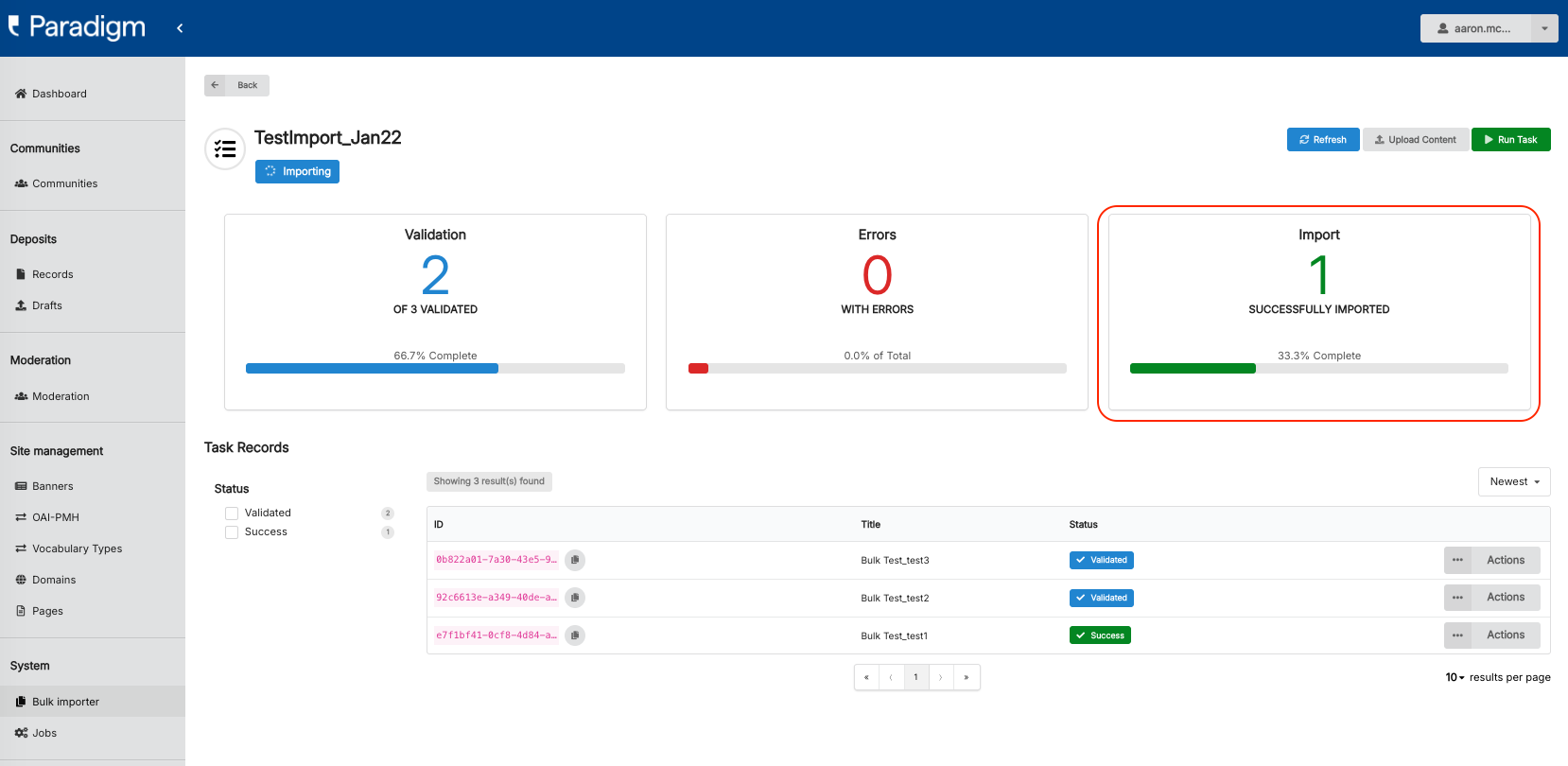The height and width of the screenshot is (766, 1568).
Task: Click the Bulk Test_test3 title cell
Action: pyautogui.click(x=895, y=561)
